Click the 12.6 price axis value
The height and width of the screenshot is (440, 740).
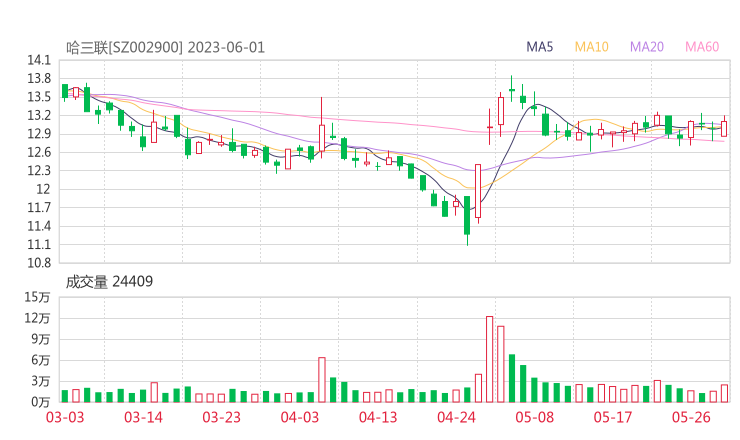click(39, 152)
